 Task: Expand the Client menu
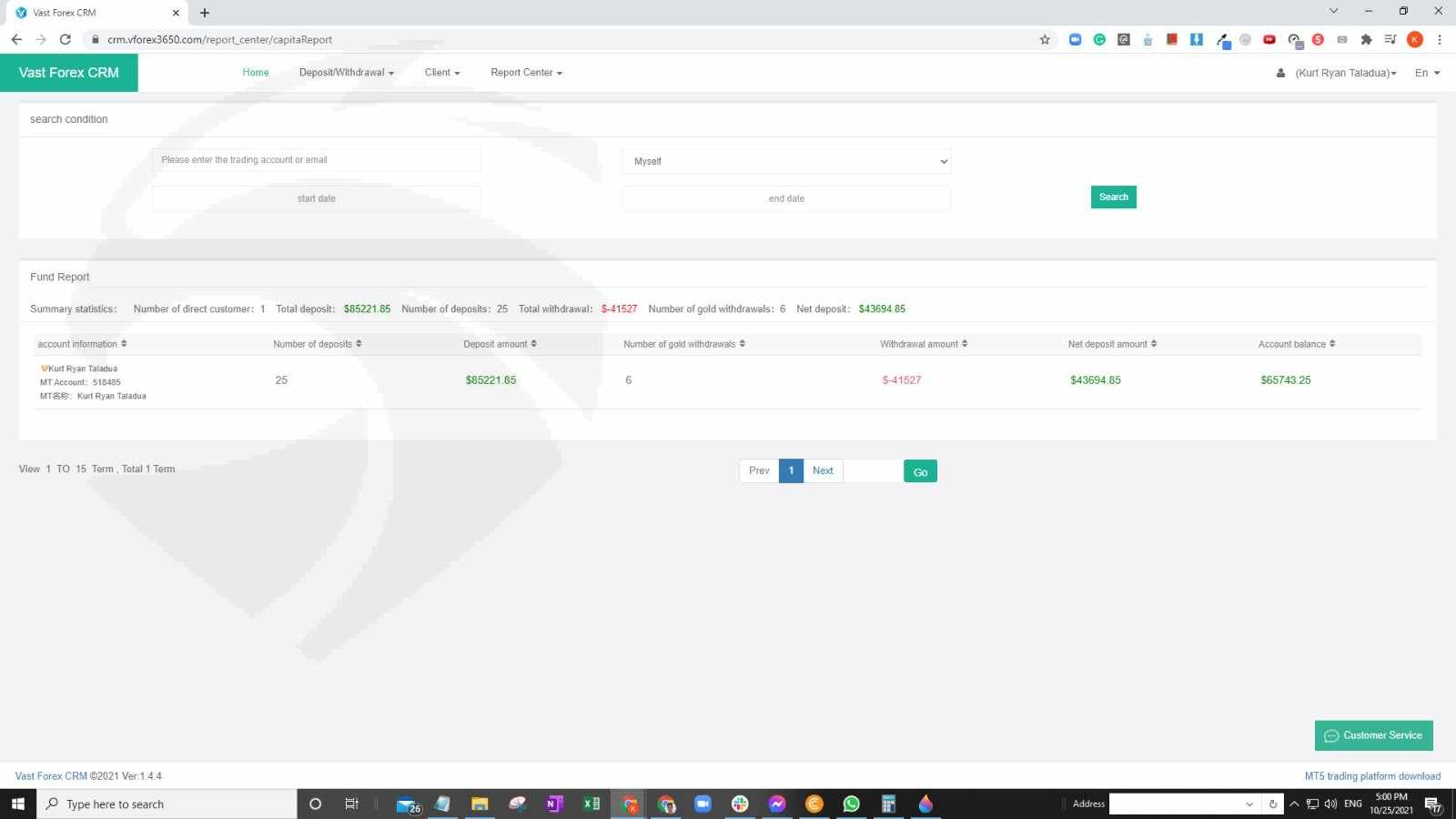click(442, 73)
